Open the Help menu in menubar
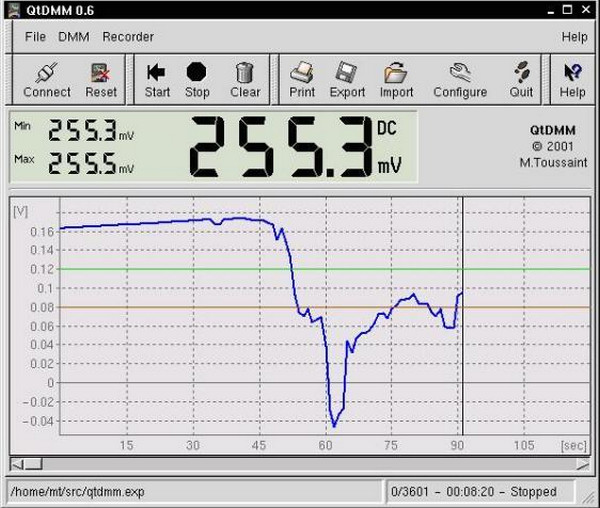The width and height of the screenshot is (600, 508). (x=574, y=37)
